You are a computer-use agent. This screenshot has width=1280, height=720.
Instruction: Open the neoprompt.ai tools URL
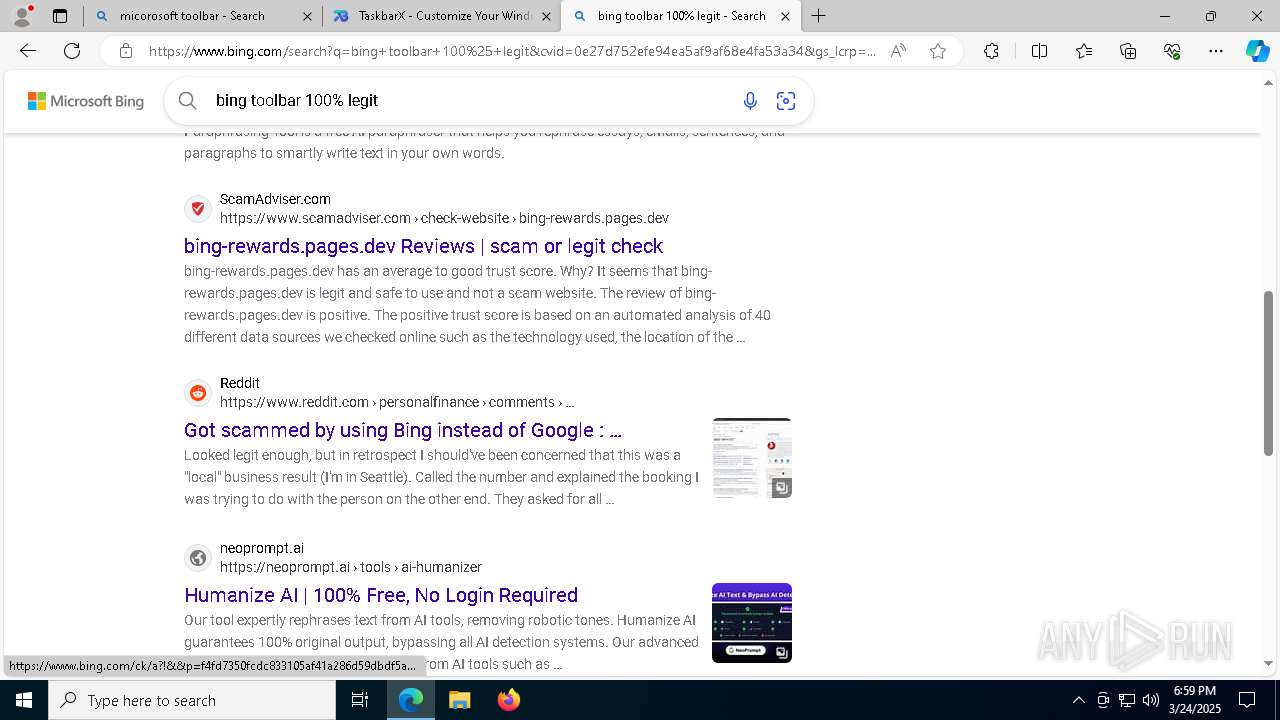[351, 567]
